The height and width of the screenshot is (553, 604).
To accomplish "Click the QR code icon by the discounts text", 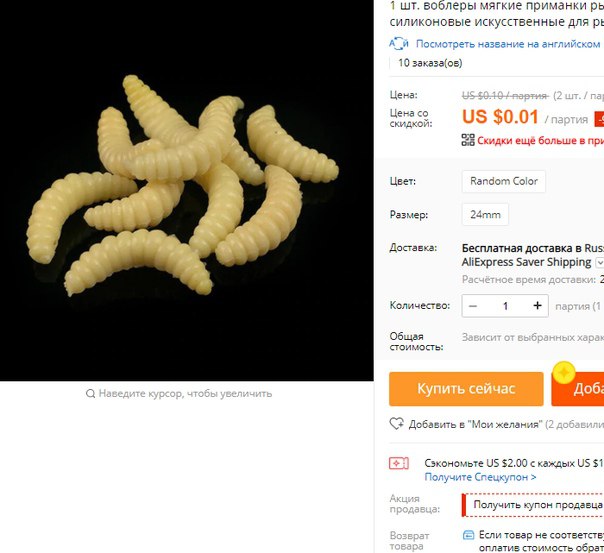I will click(x=468, y=140).
